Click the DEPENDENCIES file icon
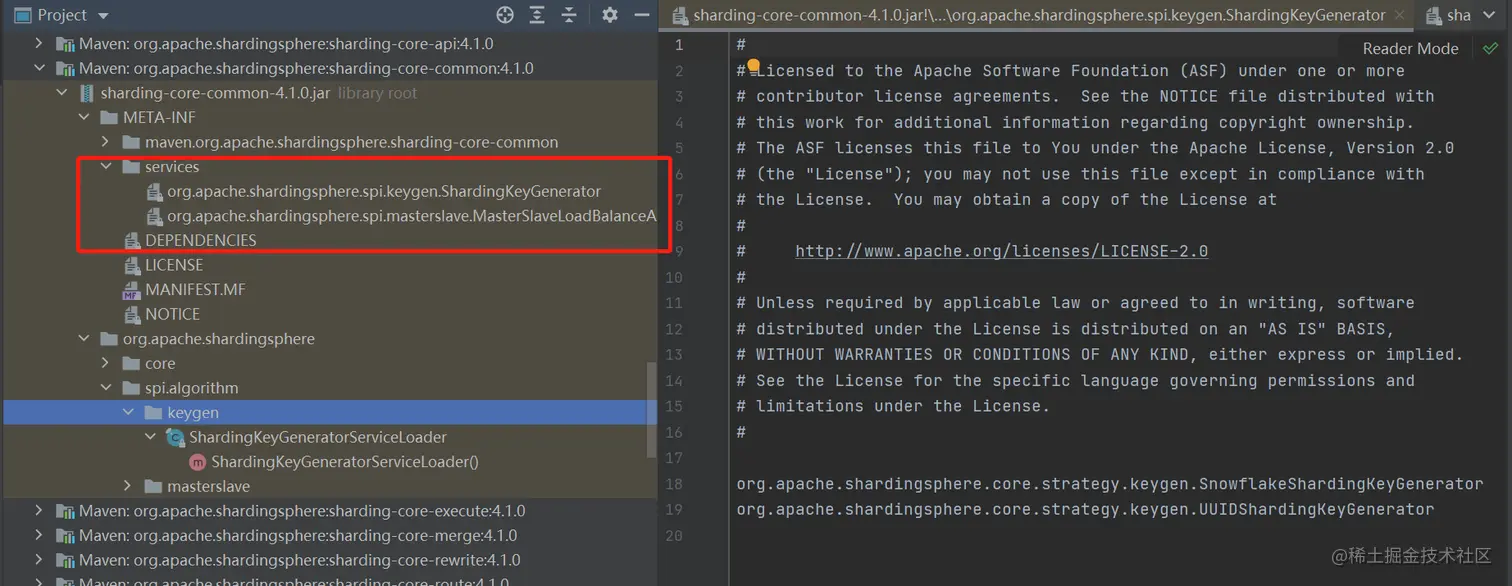The width and height of the screenshot is (1512, 586). (x=131, y=240)
